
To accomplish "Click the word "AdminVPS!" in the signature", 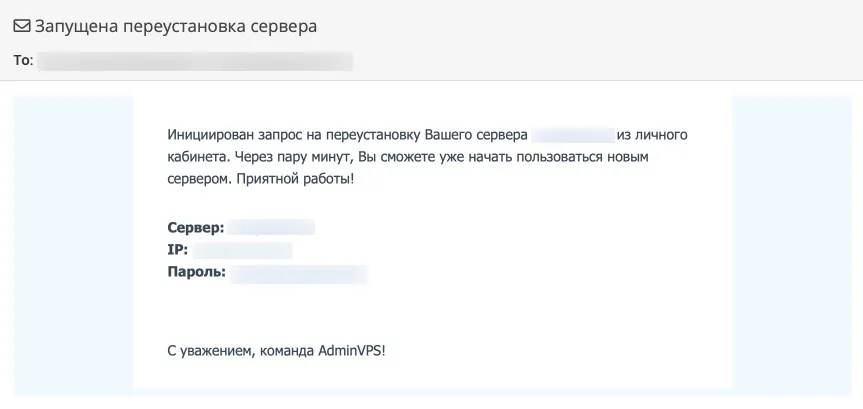I will [352, 350].
